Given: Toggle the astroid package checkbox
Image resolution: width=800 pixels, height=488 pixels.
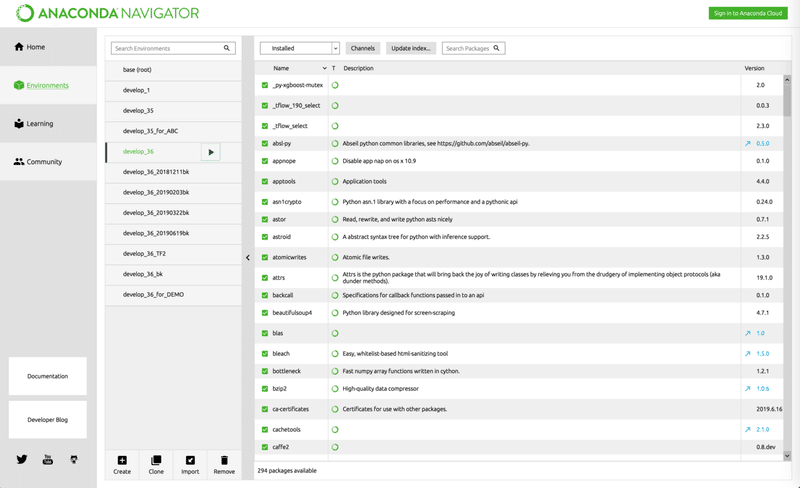Looking at the screenshot, I should [265, 237].
